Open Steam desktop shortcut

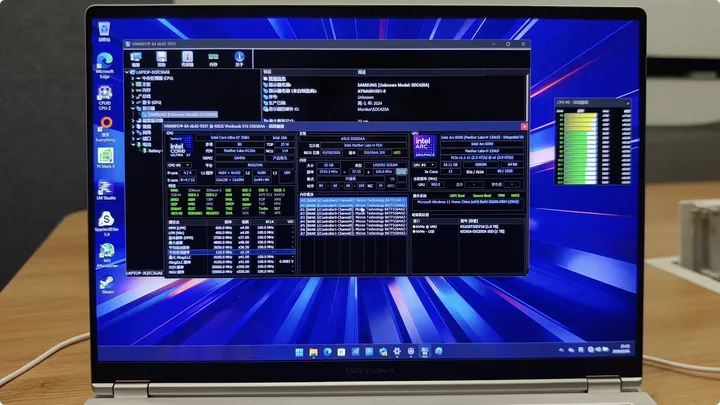(107, 285)
